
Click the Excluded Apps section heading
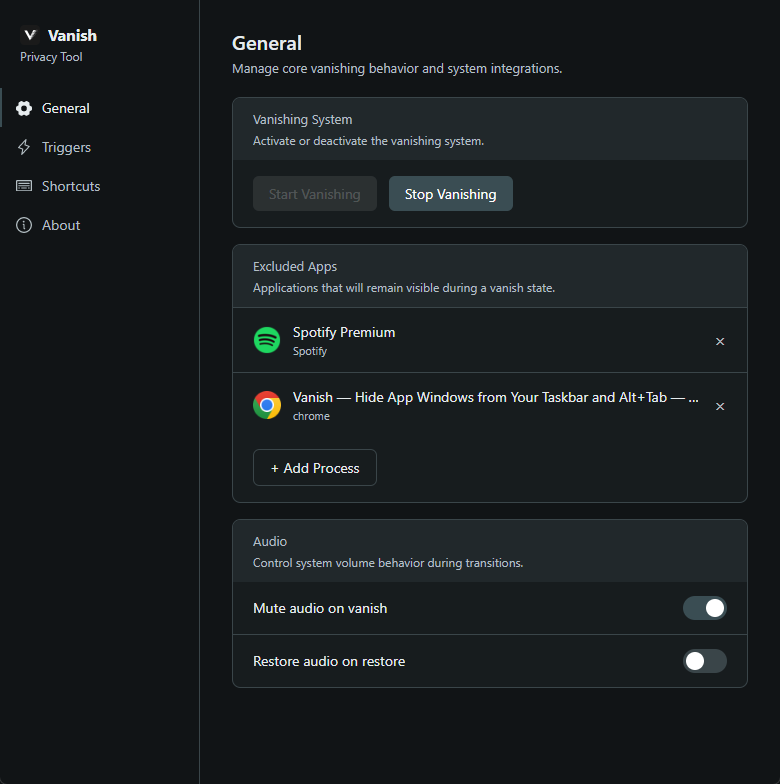click(295, 266)
